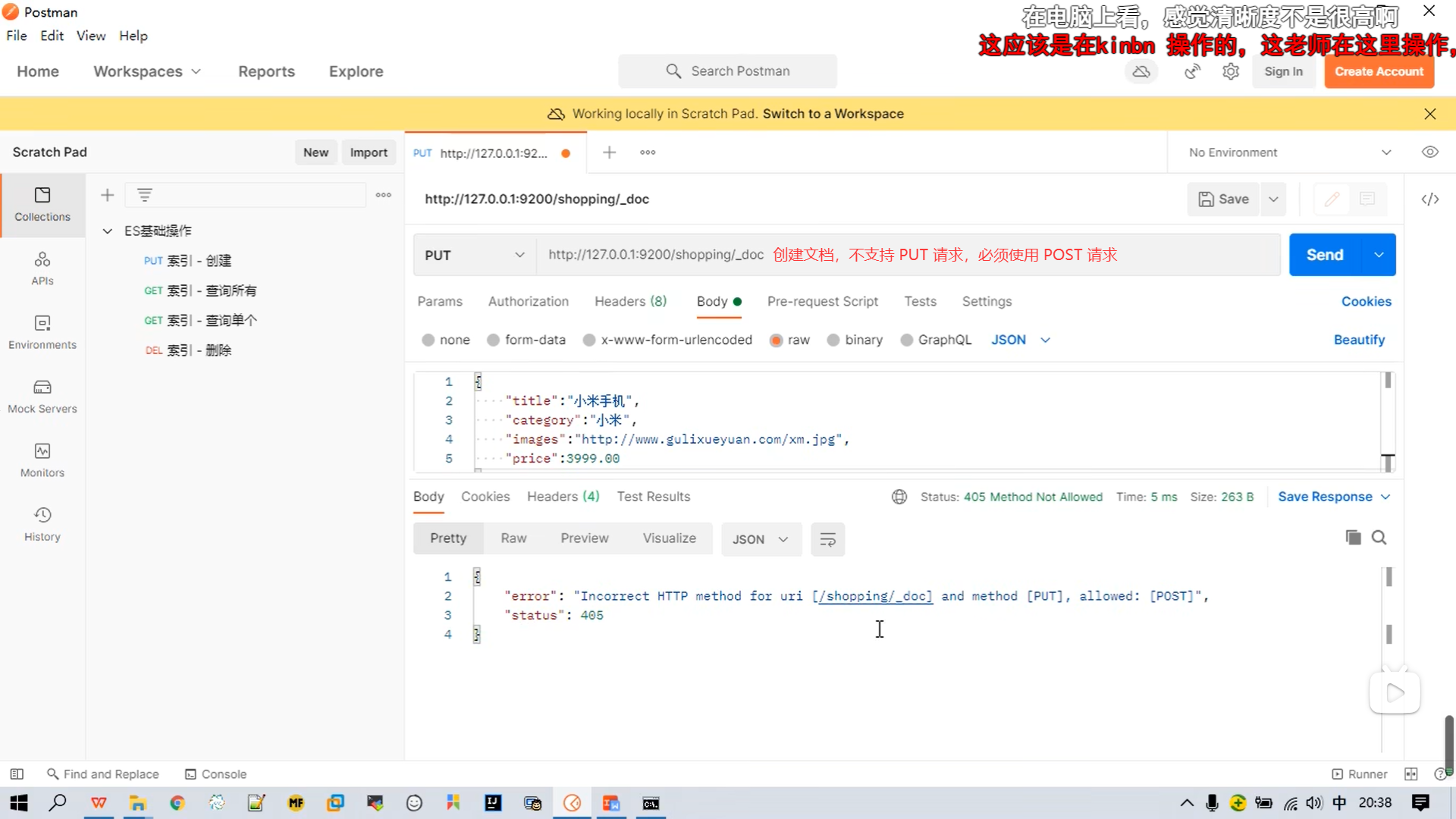Screen dimensions: 1456x819
Task: Copy response with the copy icon
Action: click(x=1353, y=538)
